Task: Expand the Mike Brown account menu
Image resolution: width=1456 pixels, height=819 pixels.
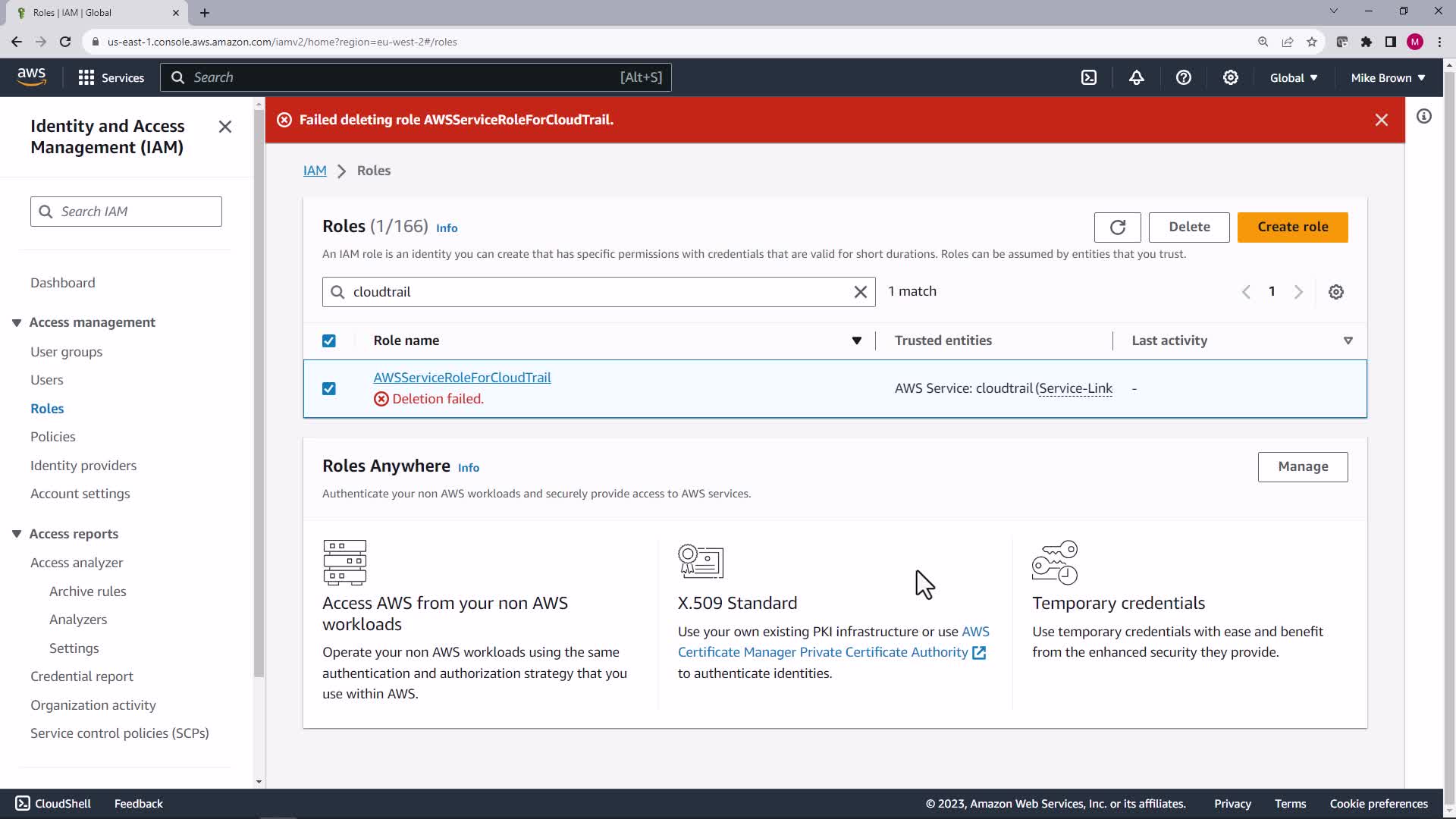Action: [x=1387, y=77]
